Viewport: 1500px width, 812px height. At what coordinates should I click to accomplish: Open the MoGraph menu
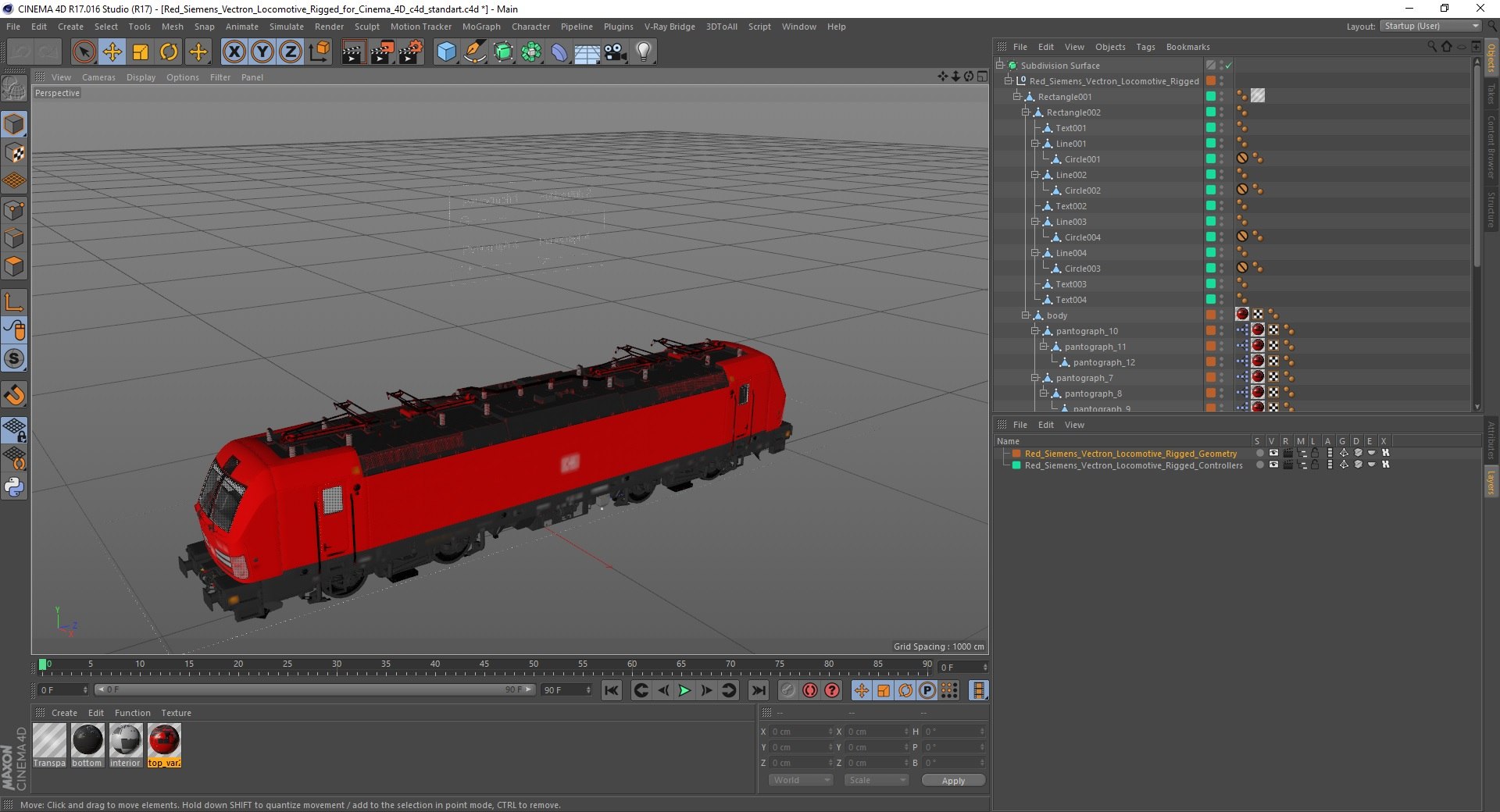tap(481, 27)
